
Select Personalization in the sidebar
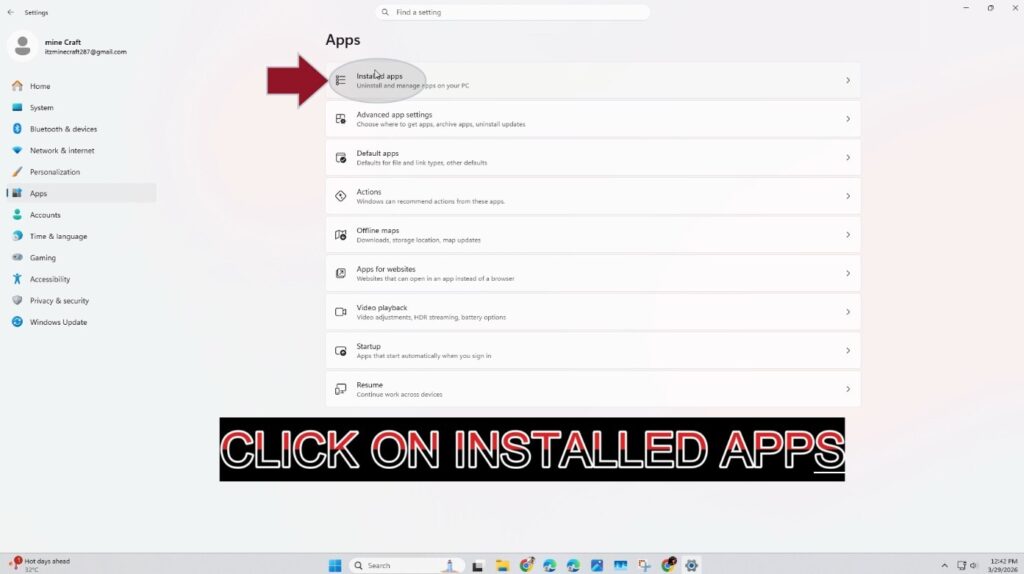tap(54, 172)
